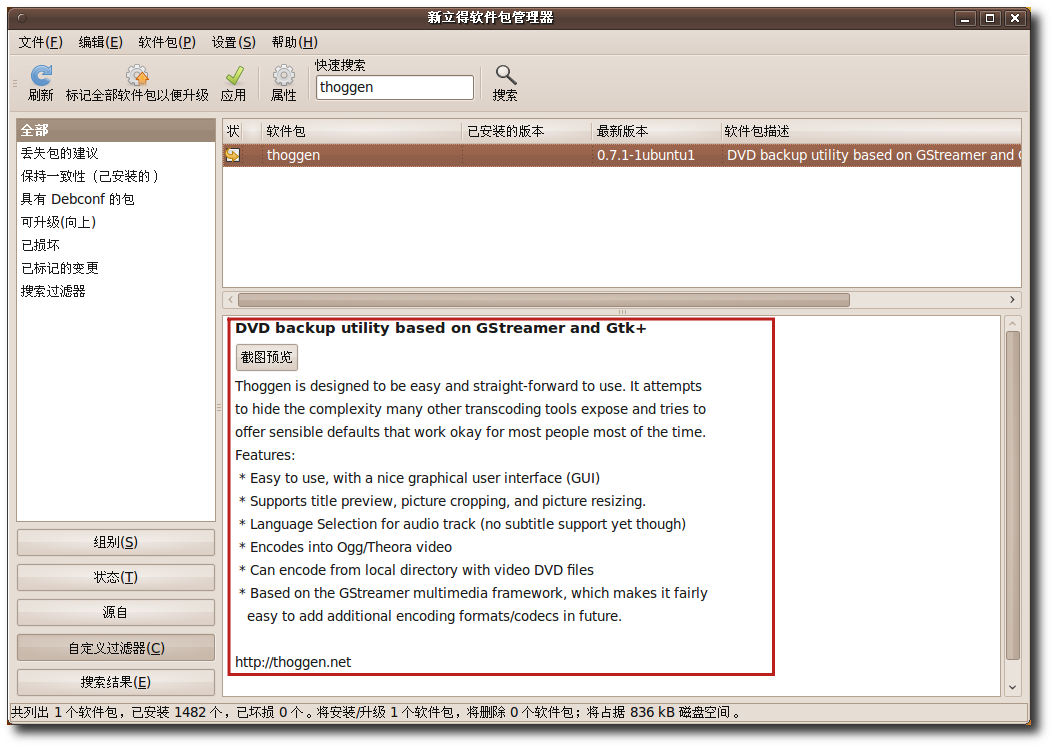
Task: Open Properties (属性) gear icon
Action: coord(284,75)
